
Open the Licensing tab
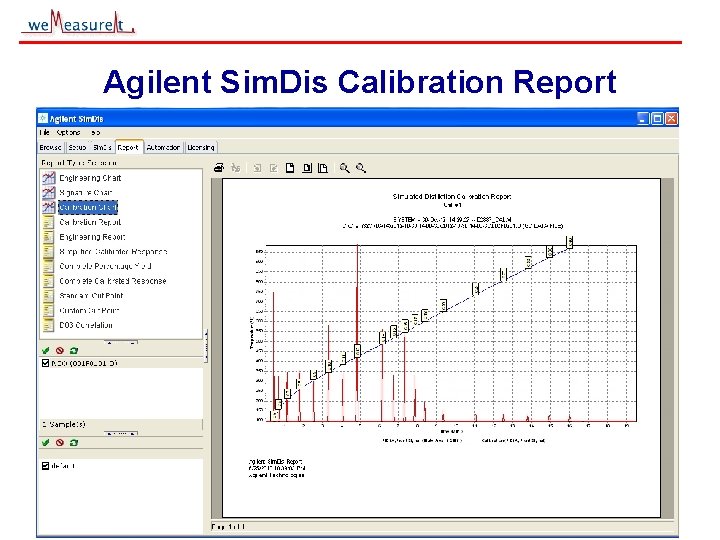pyautogui.click(x=201, y=147)
